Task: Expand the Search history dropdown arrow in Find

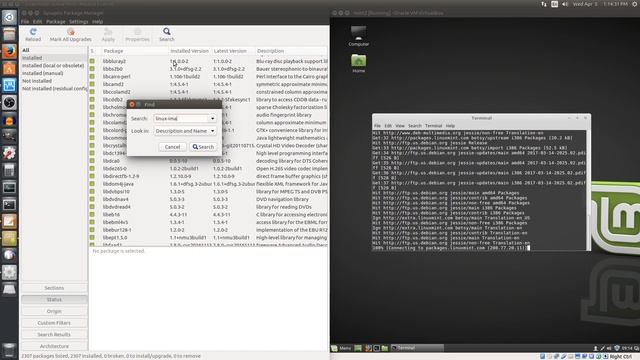Action: click(x=212, y=118)
